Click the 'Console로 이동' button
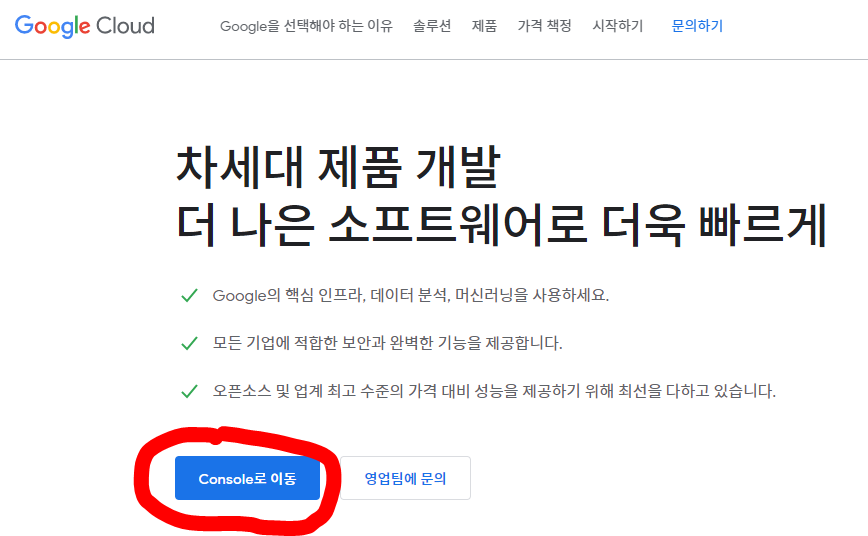This screenshot has width=868, height=536. [247, 478]
